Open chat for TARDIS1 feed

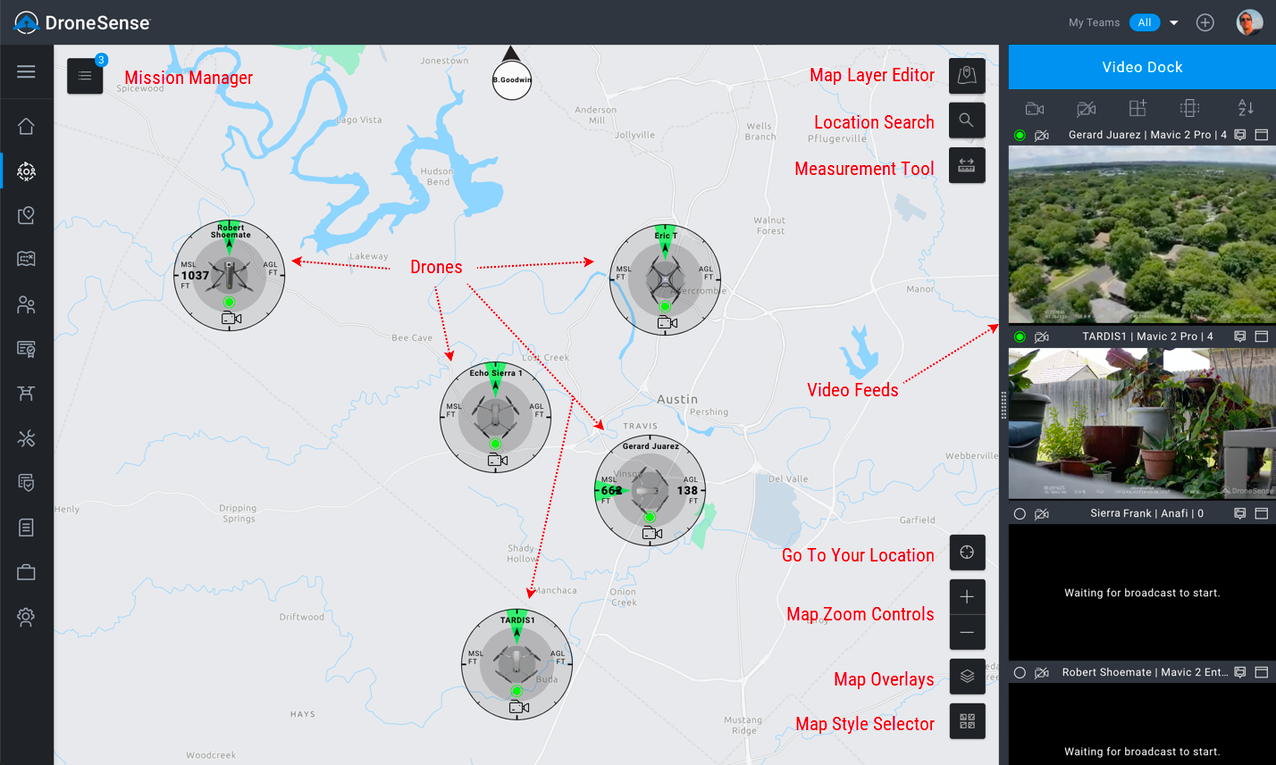click(1240, 337)
